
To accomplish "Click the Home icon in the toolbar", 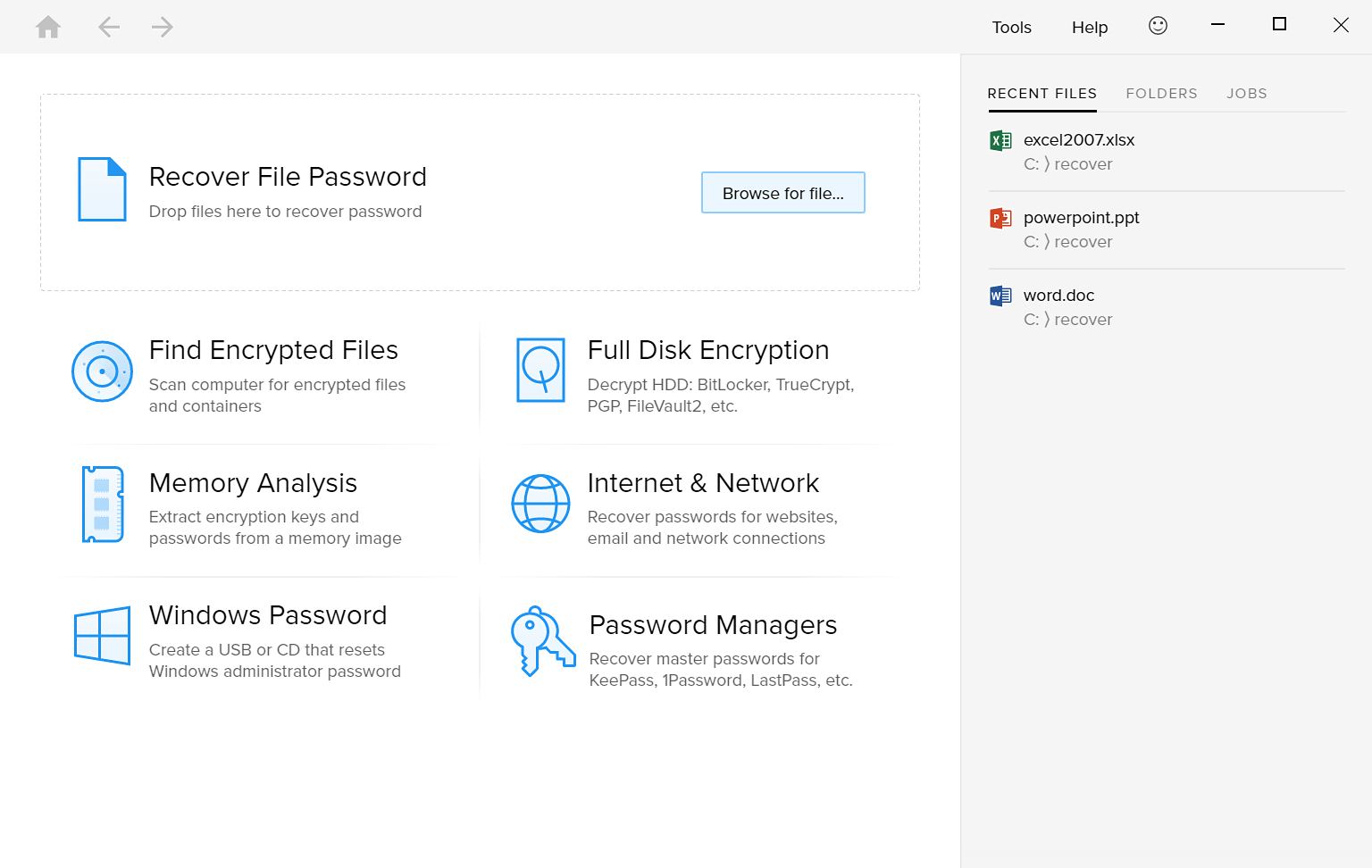I will point(48,27).
